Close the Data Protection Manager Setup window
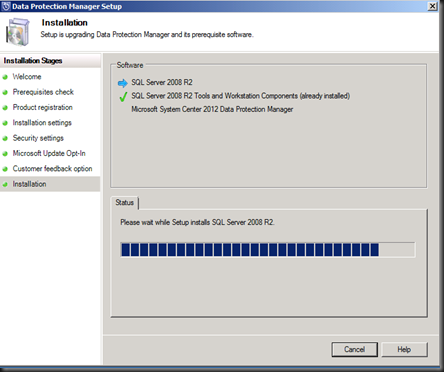444x372 pixels. 432,6
